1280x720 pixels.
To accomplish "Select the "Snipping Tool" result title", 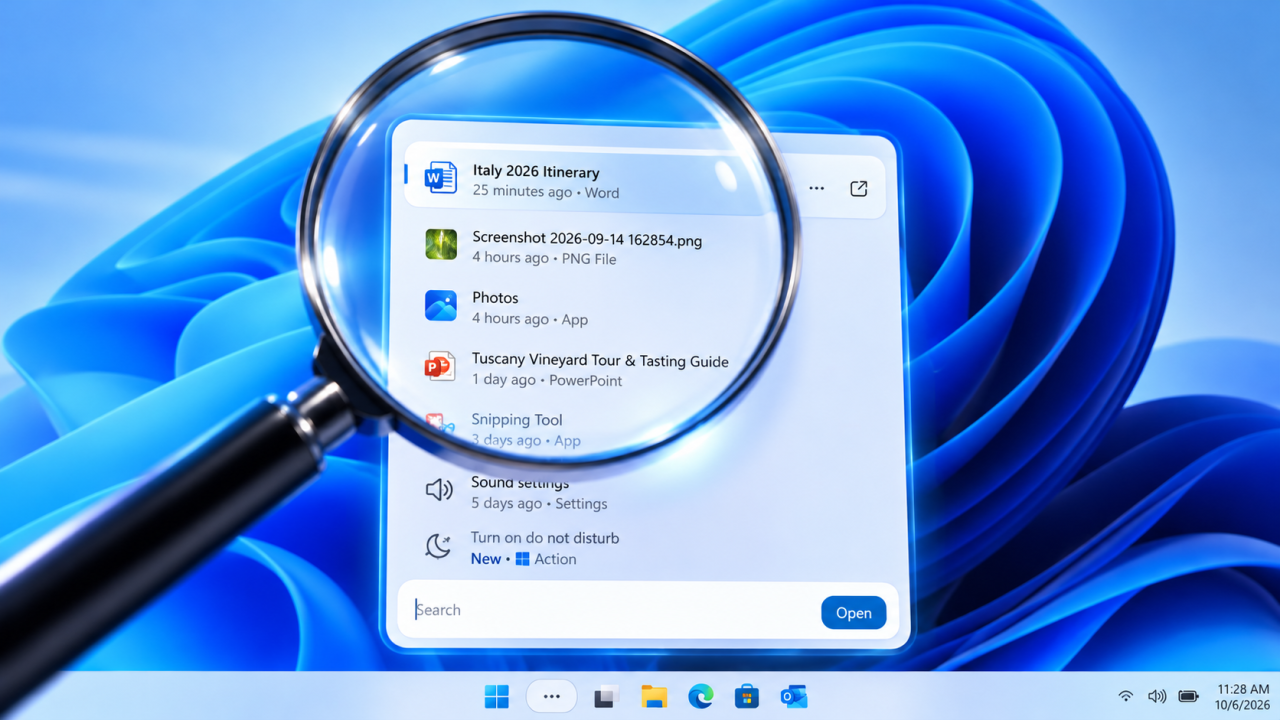I will click(x=517, y=420).
